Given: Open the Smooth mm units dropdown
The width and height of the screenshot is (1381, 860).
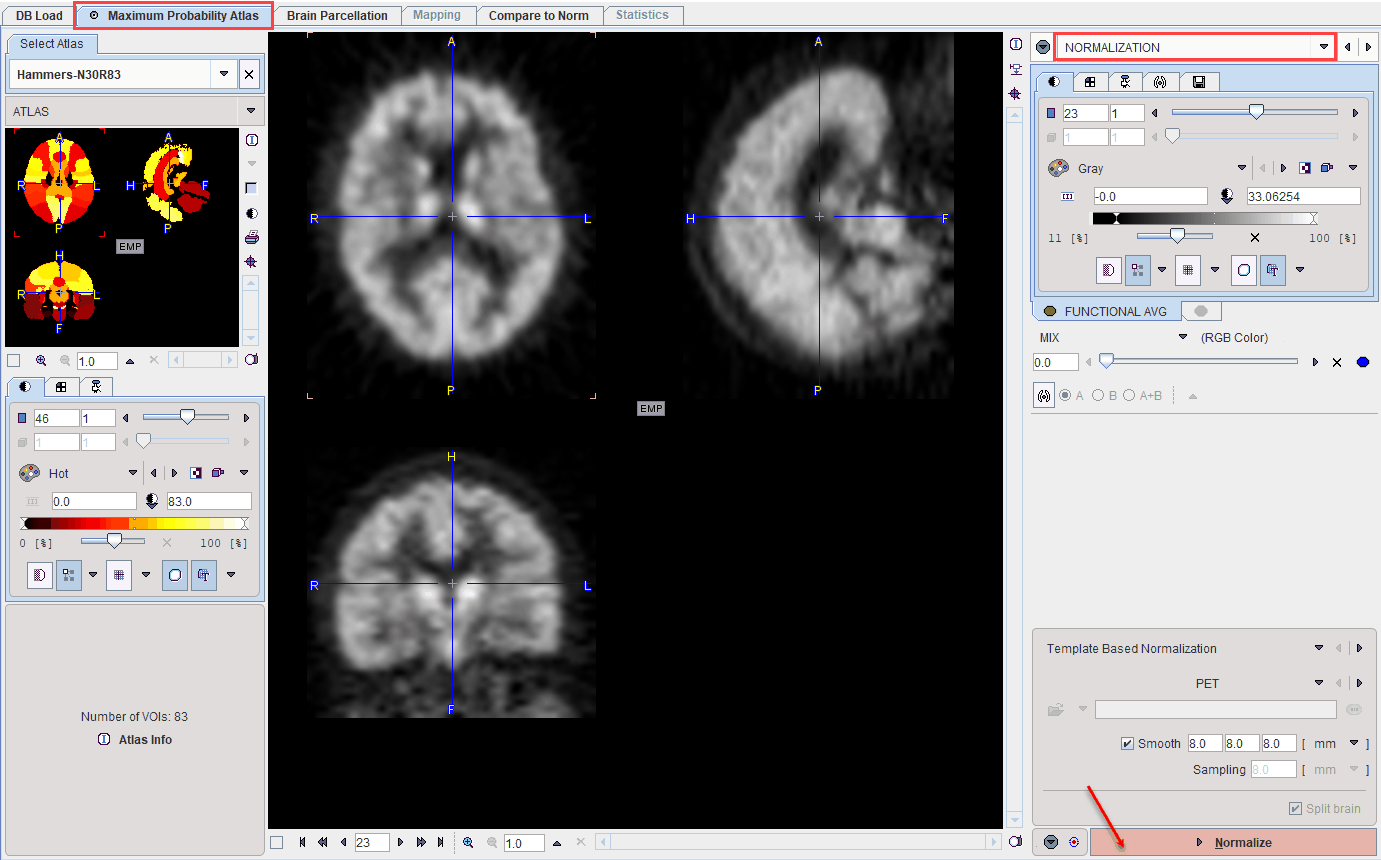Looking at the screenshot, I should (x=1354, y=743).
